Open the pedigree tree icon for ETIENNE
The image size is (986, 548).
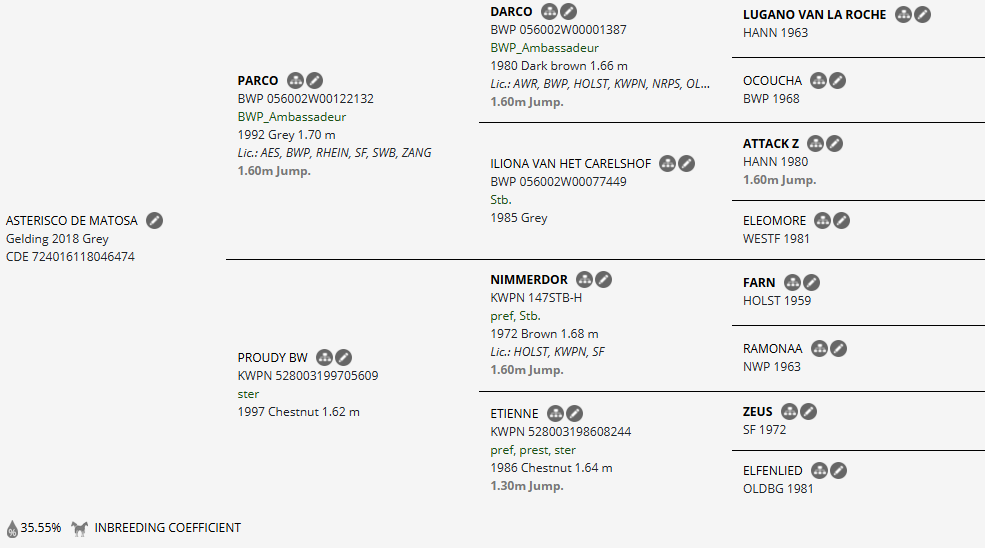(x=555, y=413)
